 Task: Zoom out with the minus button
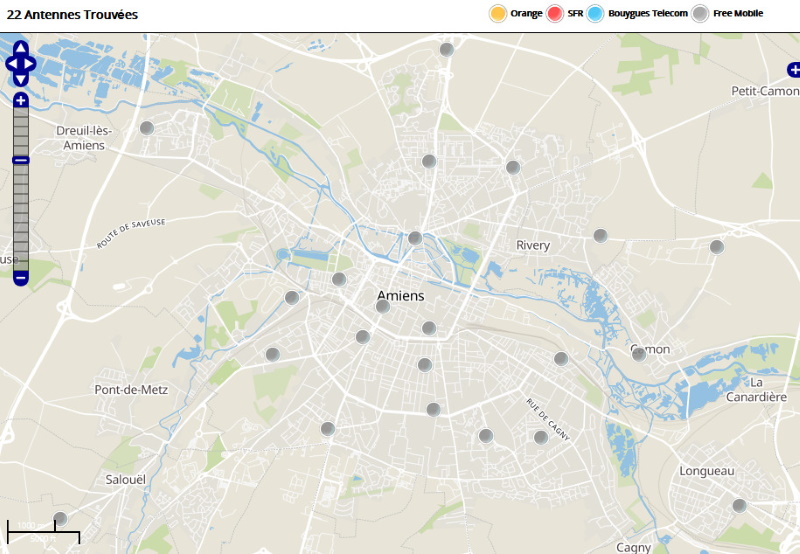tap(21, 277)
